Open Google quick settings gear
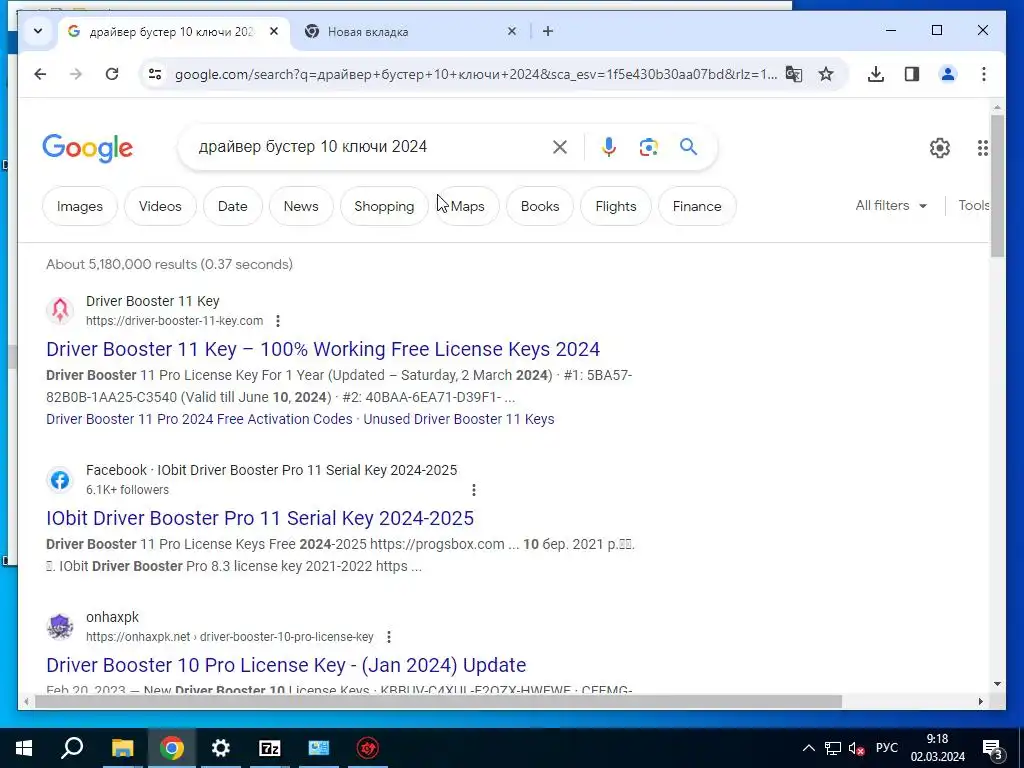The image size is (1024, 768). 940,148
